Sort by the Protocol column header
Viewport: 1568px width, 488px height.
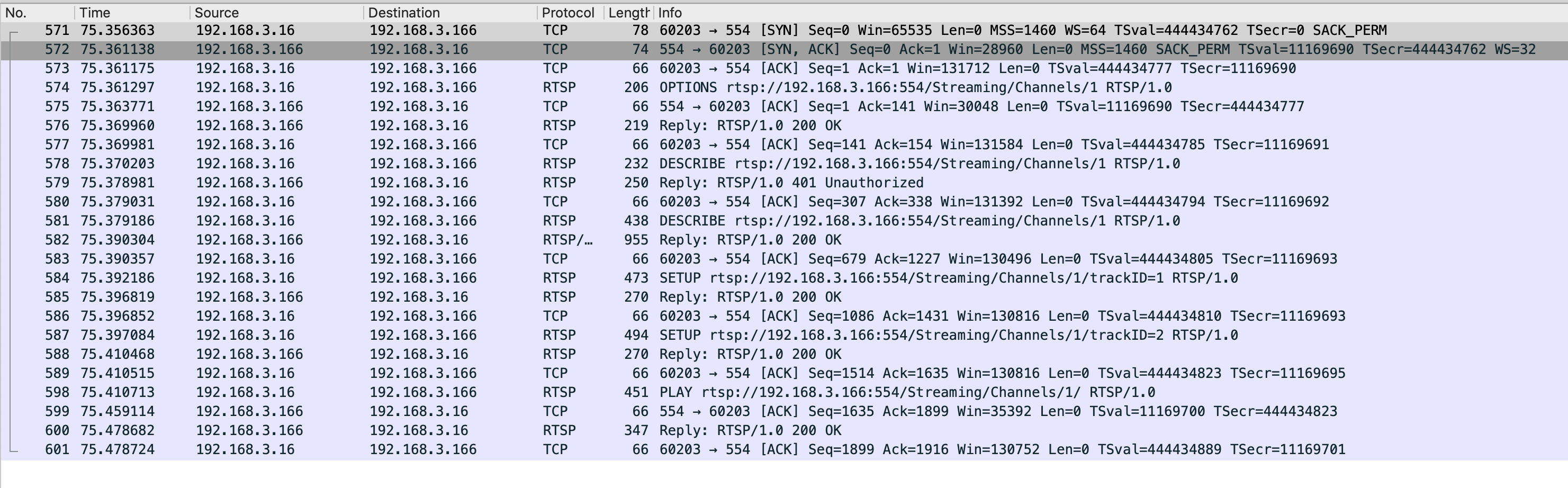570,13
